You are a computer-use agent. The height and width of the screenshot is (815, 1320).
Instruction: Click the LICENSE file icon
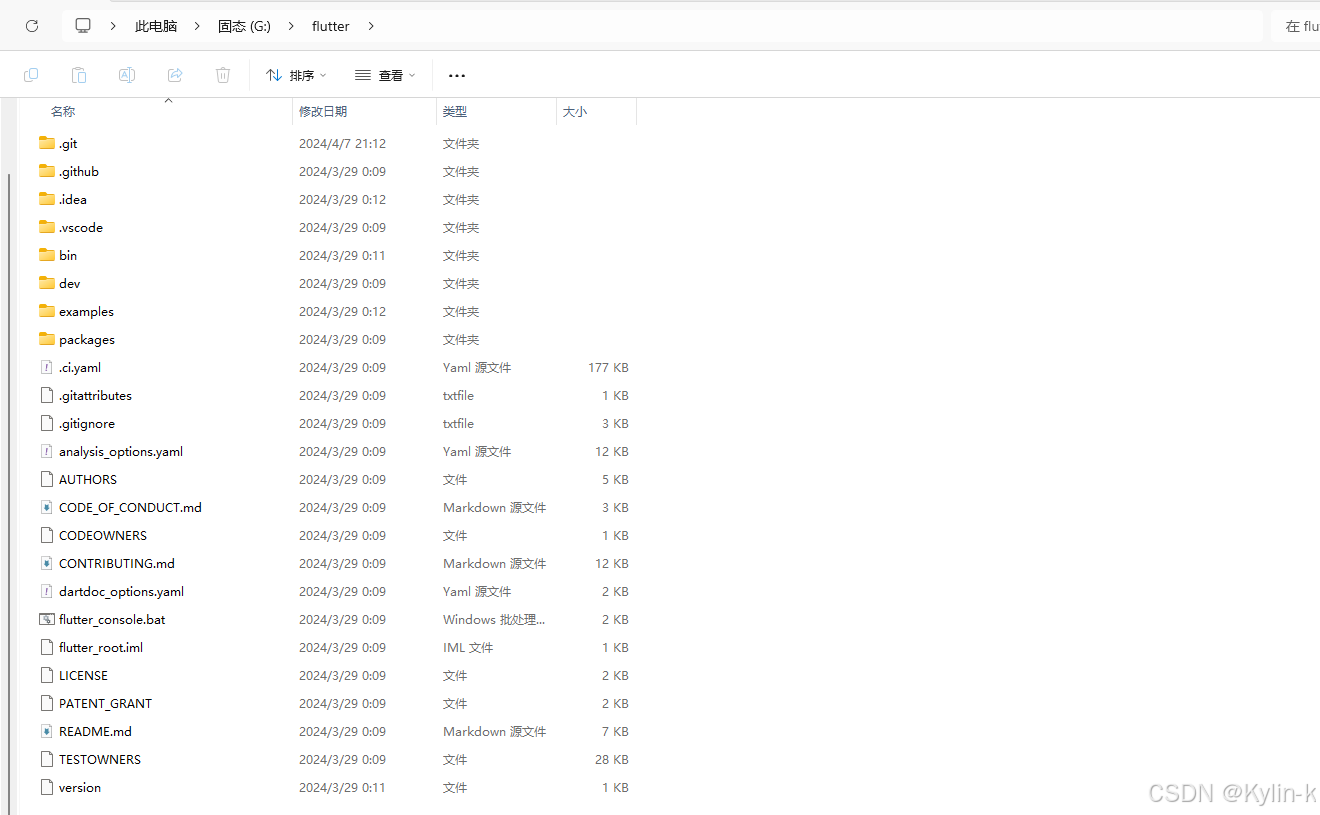click(47, 675)
